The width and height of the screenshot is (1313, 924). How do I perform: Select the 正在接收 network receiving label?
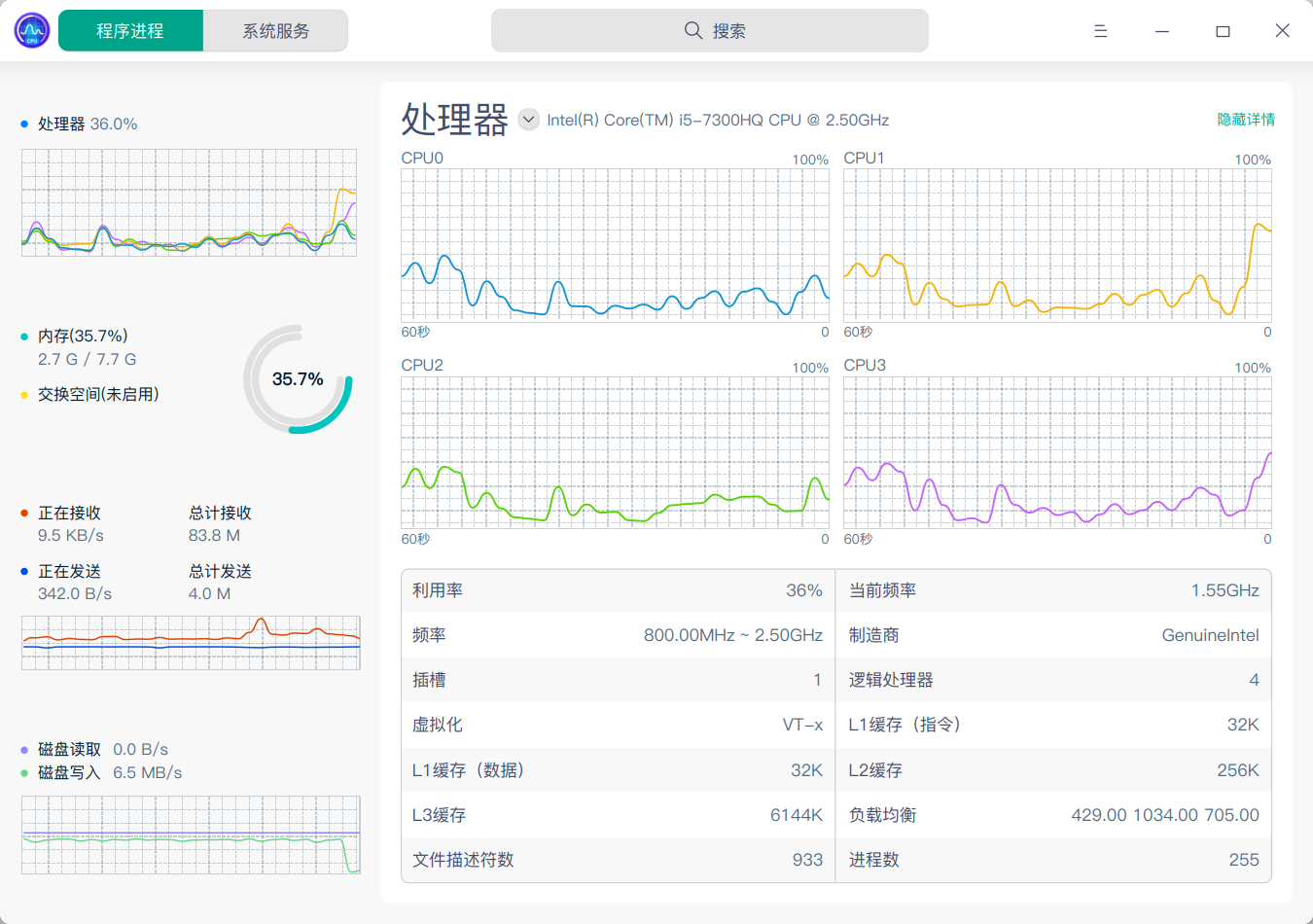click(x=69, y=514)
